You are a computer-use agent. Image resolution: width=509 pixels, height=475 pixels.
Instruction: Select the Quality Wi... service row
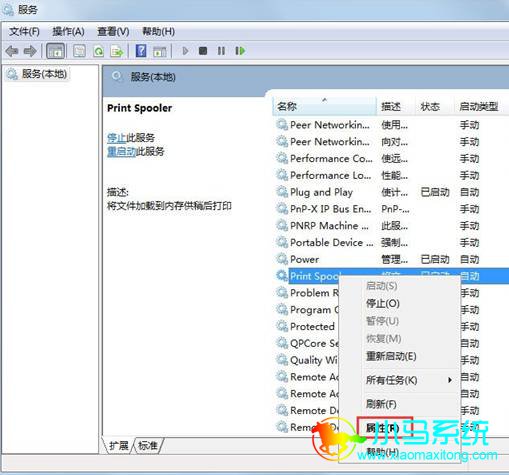coord(314,360)
